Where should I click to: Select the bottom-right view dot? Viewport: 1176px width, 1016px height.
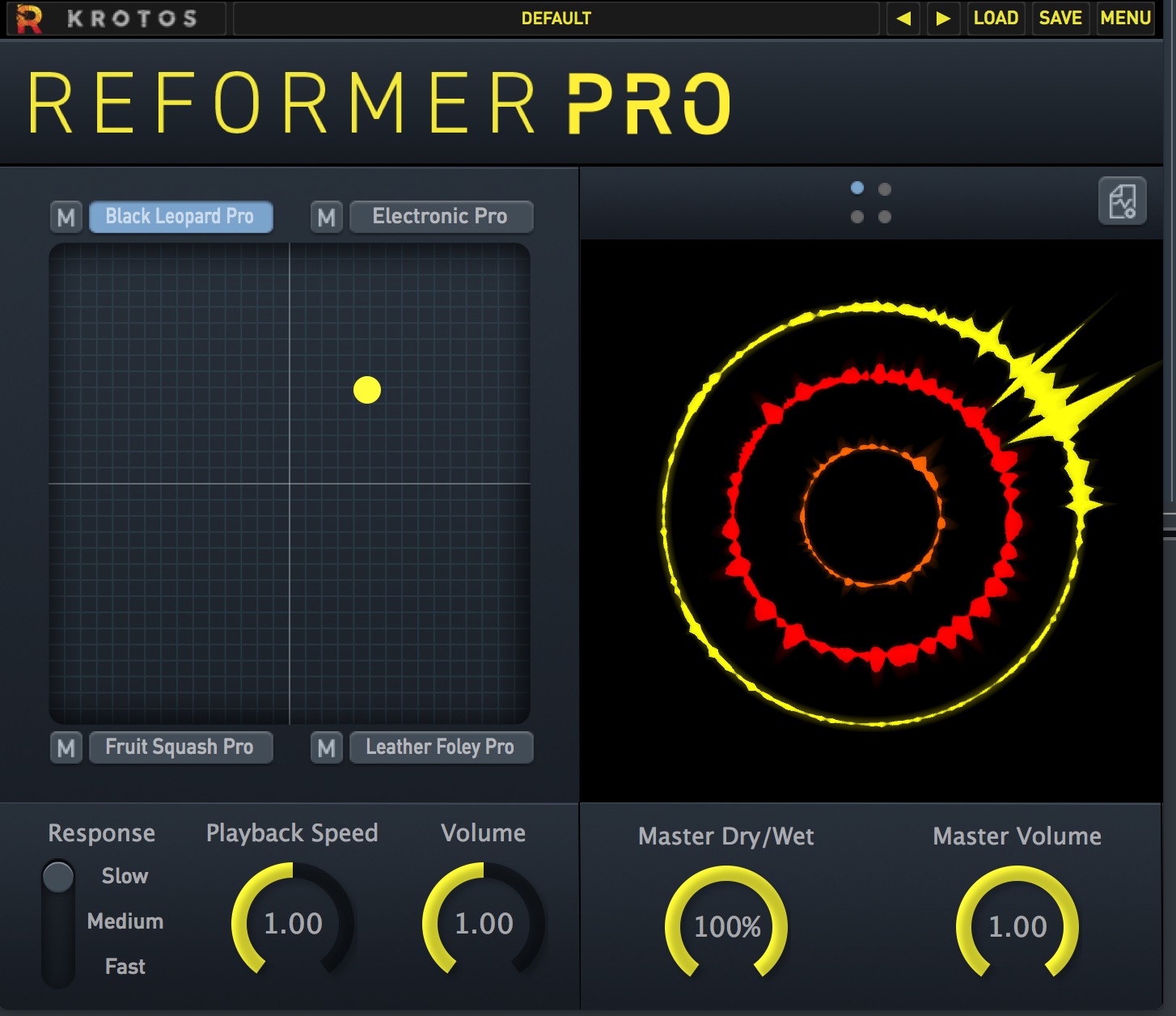885,217
